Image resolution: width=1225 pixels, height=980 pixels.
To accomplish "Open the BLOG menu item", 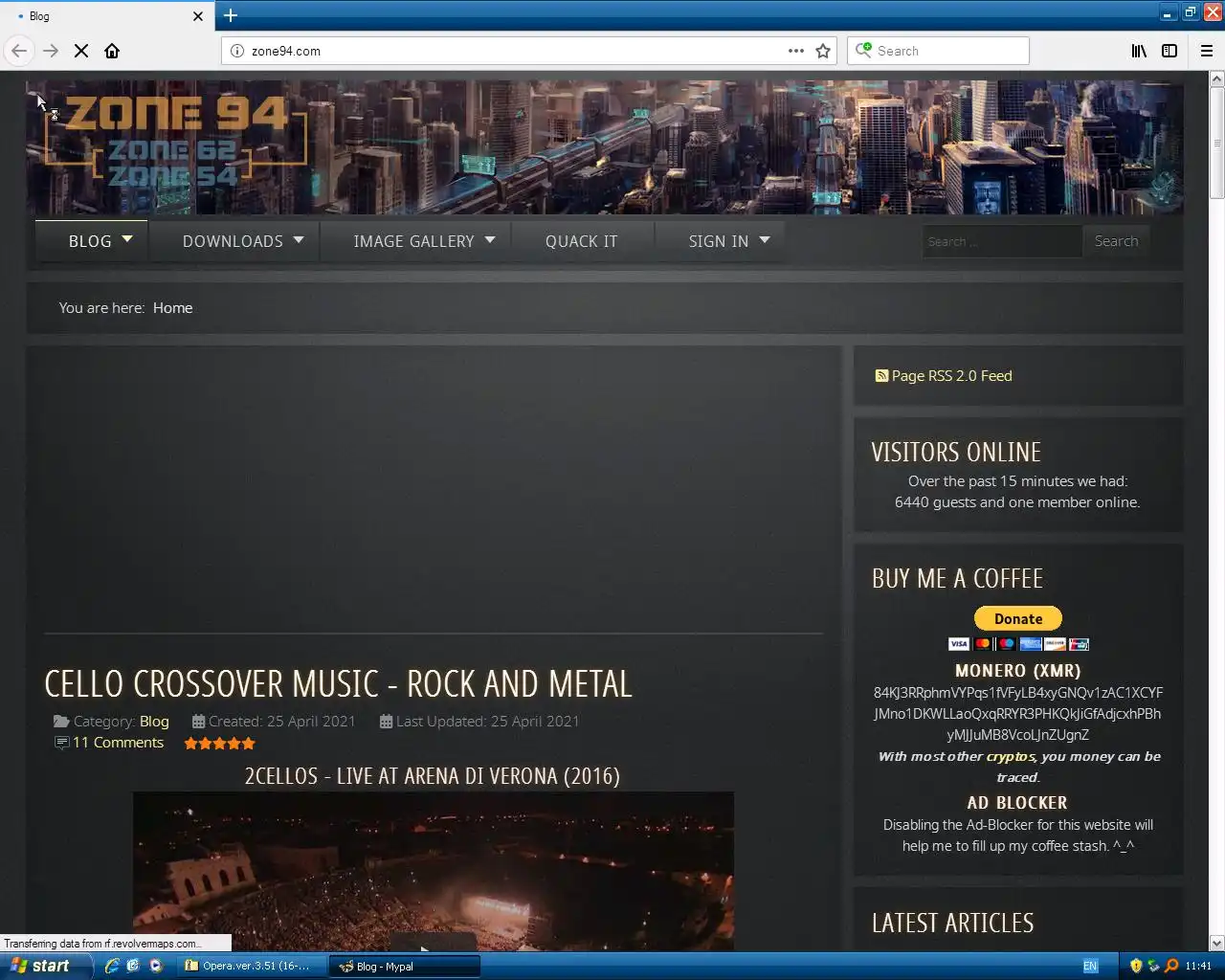I will (90, 241).
